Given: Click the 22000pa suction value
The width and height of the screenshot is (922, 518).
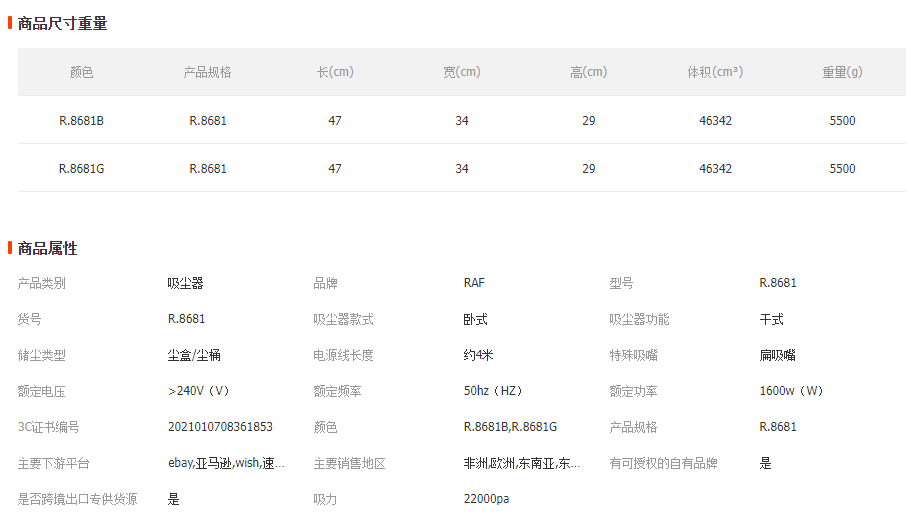Looking at the screenshot, I should pos(486,499).
